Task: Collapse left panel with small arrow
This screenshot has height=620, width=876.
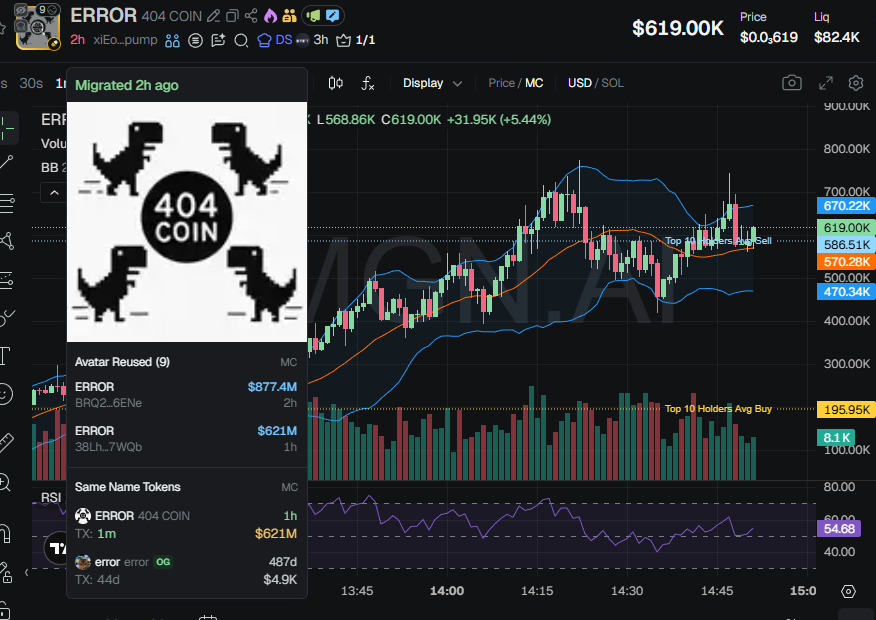Action: coord(26,572)
